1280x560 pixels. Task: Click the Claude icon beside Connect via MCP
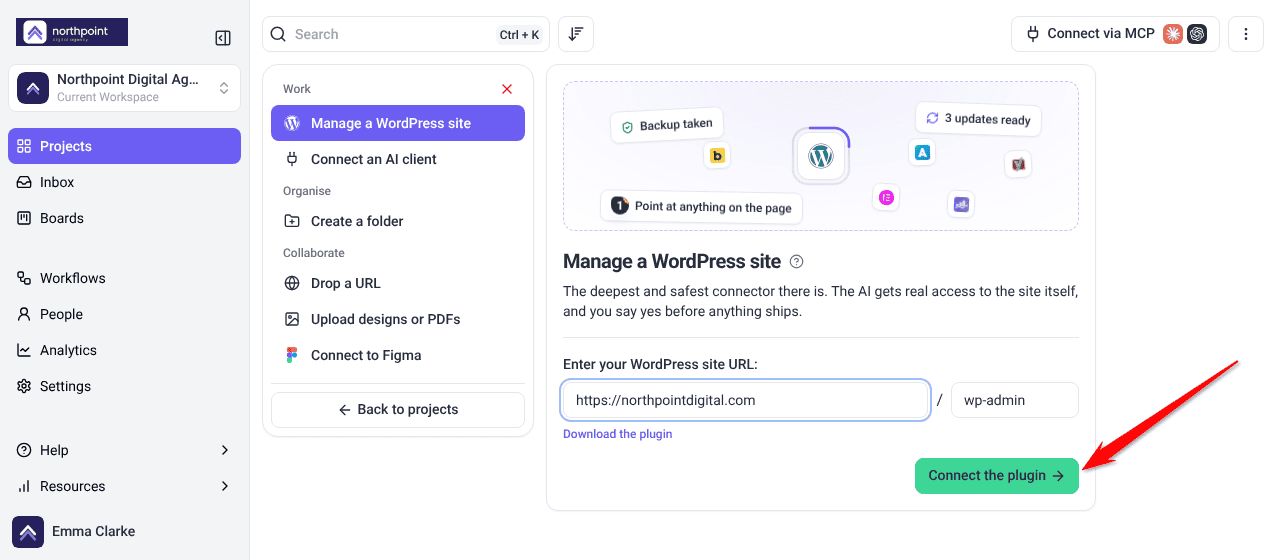pos(1174,34)
